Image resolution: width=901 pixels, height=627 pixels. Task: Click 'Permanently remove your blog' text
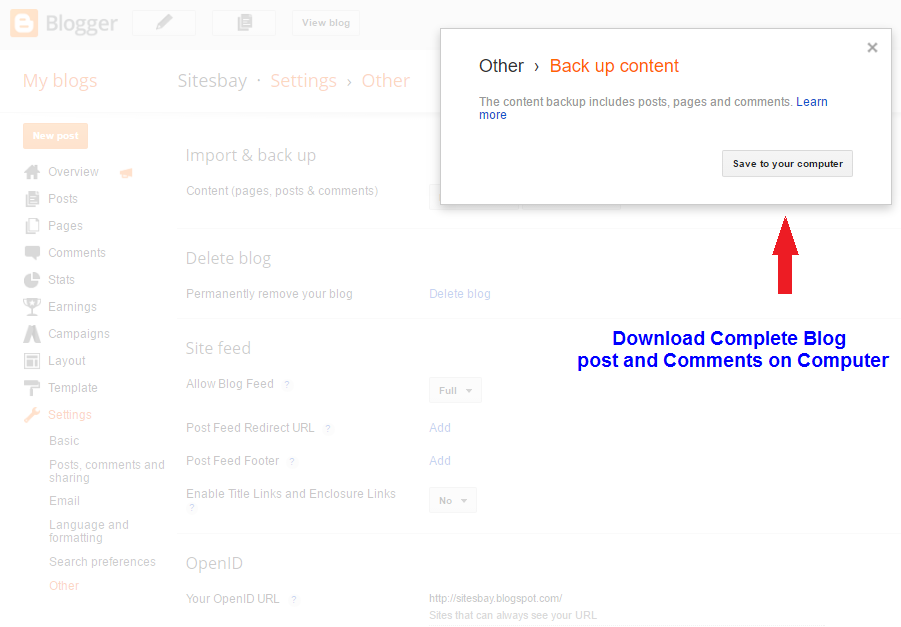269,294
